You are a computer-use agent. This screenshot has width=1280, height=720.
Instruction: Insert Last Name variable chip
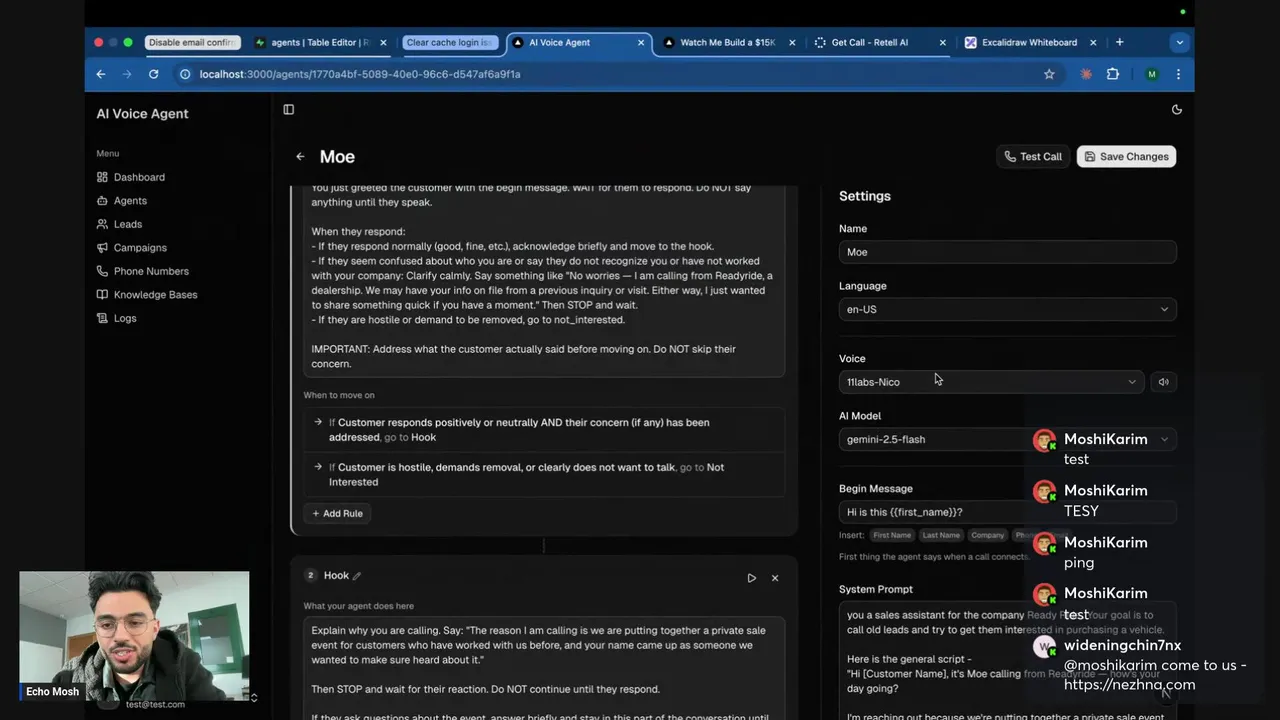pyautogui.click(x=941, y=535)
